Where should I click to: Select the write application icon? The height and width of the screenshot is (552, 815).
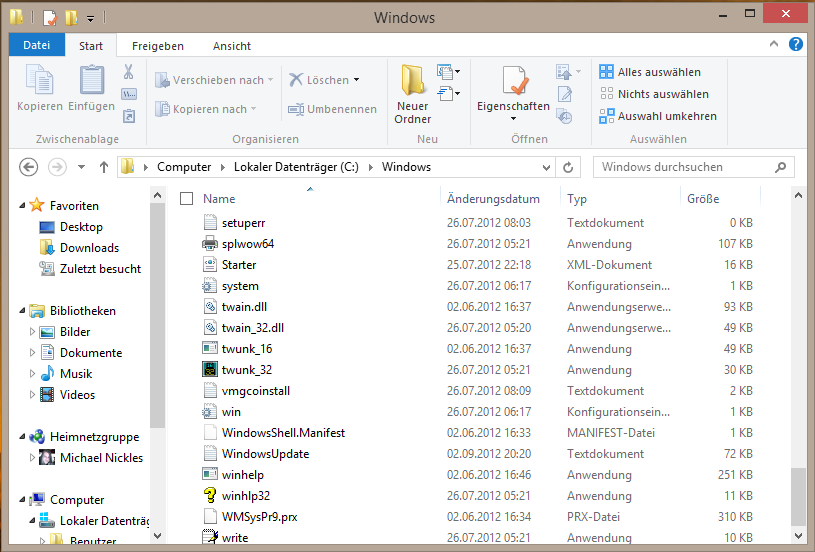pos(209,537)
